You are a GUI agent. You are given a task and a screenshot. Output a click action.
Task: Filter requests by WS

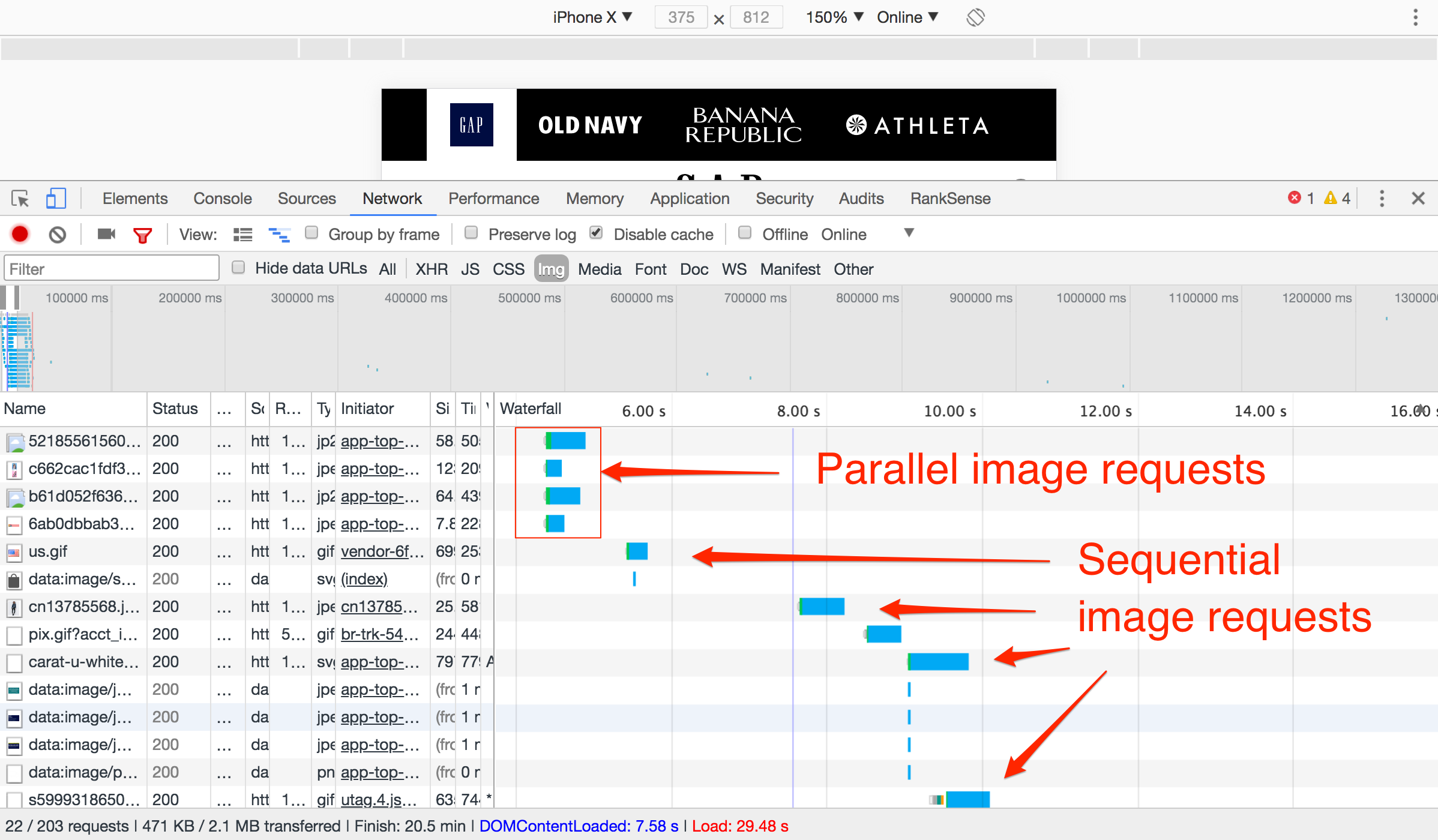tap(734, 269)
